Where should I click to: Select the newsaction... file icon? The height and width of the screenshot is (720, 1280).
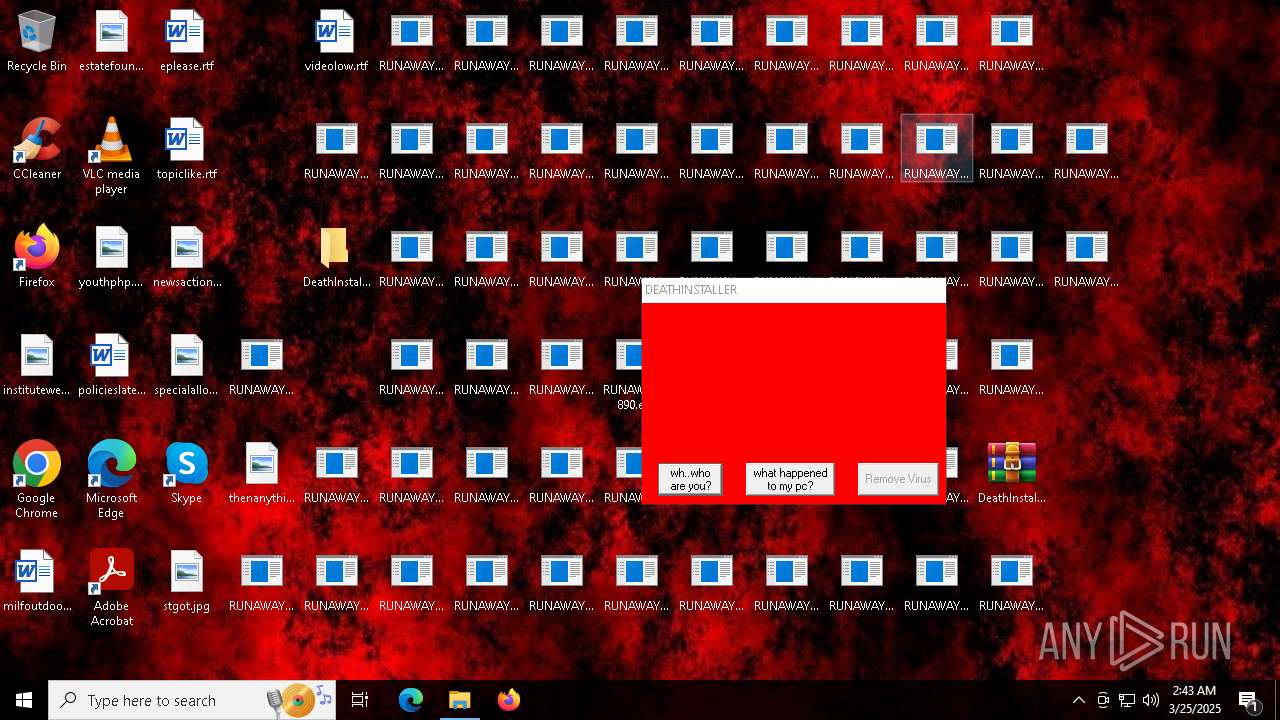coord(186,258)
